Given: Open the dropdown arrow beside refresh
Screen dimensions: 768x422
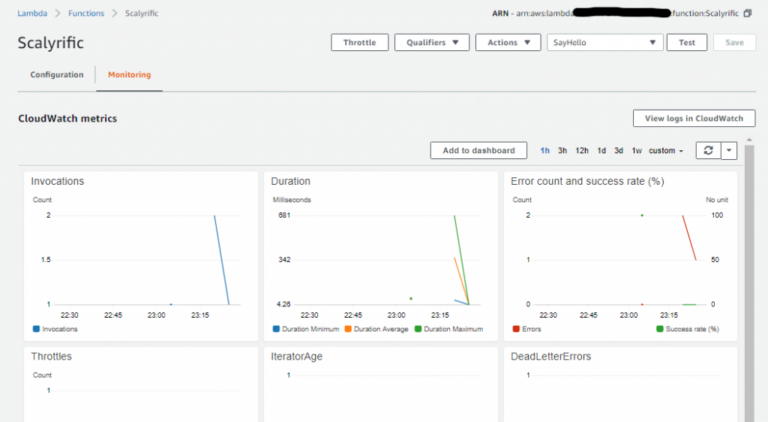Looking at the screenshot, I should click(x=728, y=150).
